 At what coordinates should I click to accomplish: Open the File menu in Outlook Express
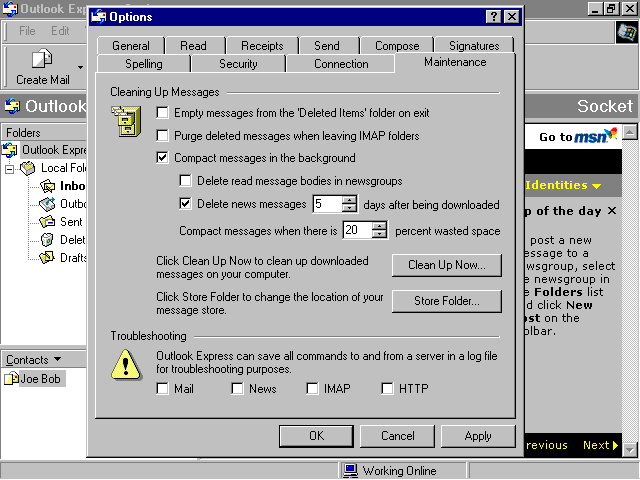coord(27,31)
